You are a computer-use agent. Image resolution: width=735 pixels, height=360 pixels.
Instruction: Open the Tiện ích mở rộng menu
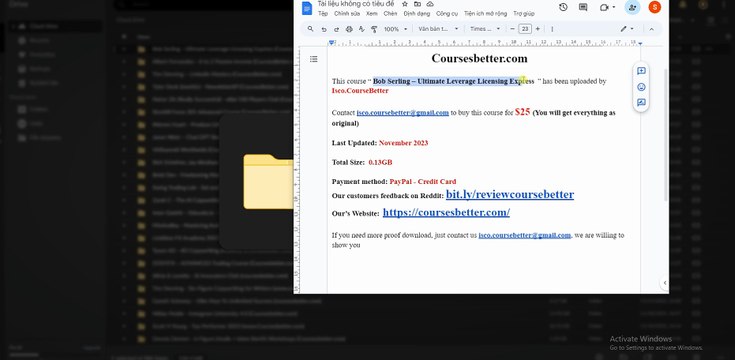[485, 14]
